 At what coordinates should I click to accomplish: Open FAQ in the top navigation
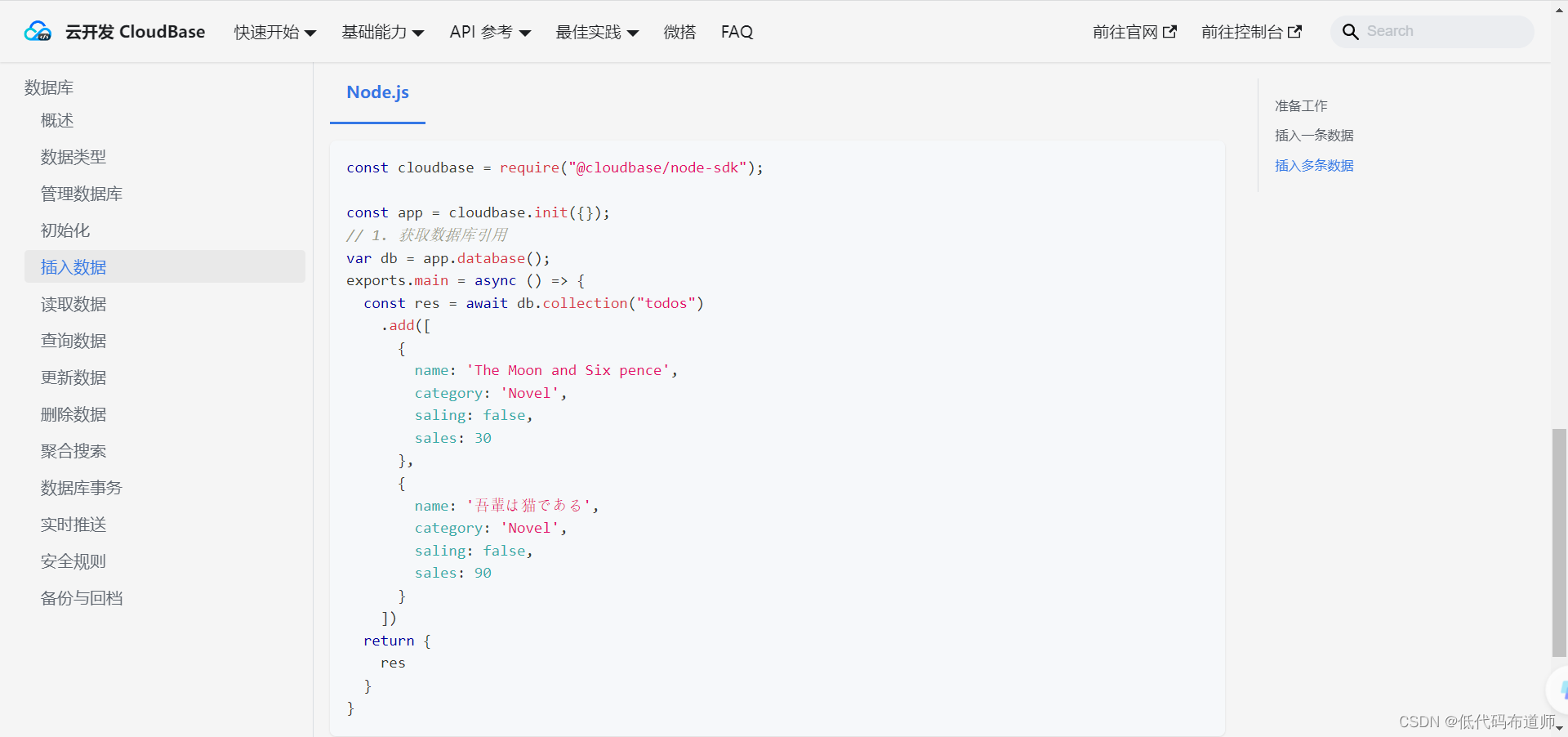(x=737, y=32)
